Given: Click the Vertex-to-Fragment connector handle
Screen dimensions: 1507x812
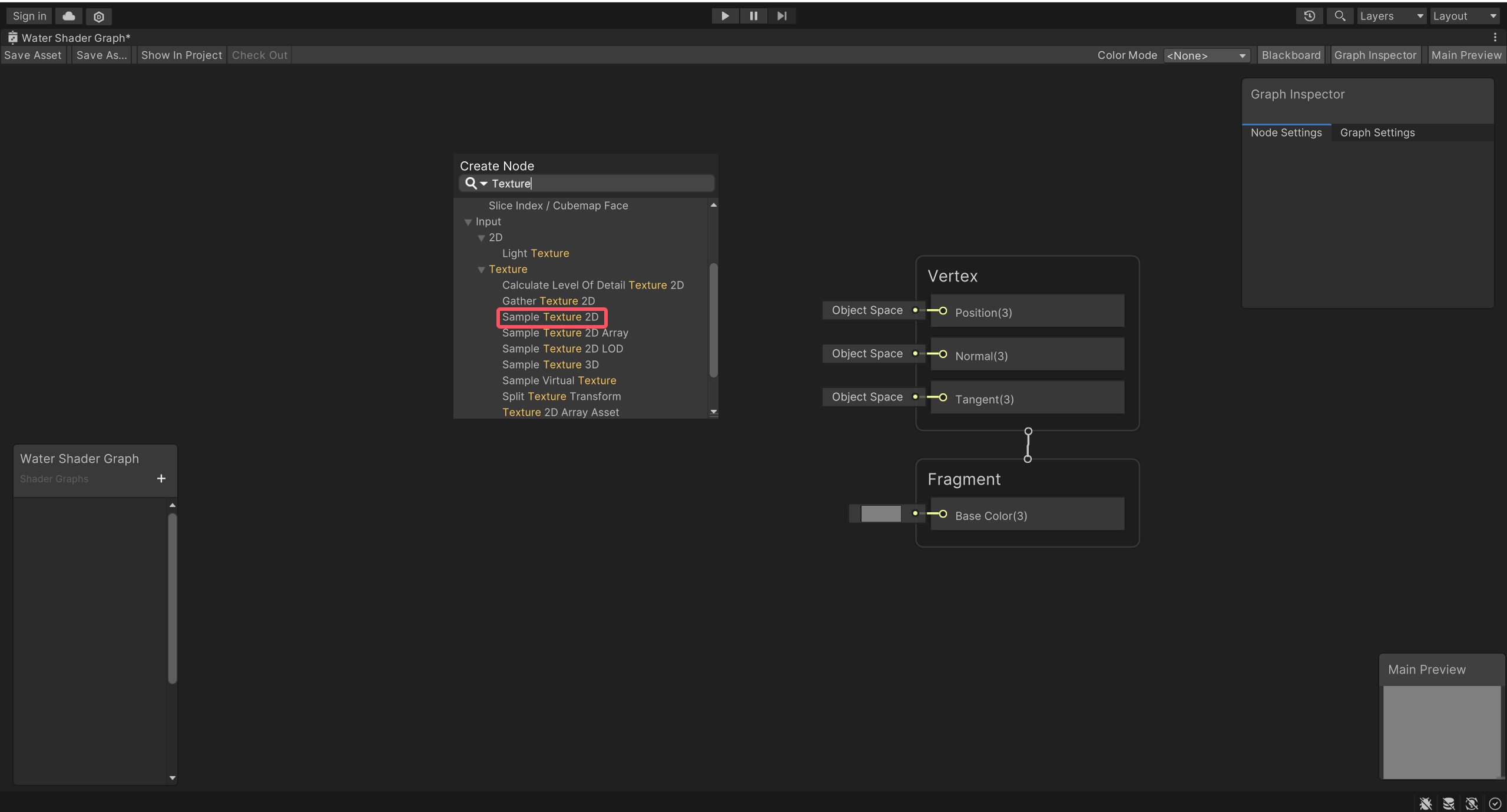Looking at the screenshot, I should click(x=1028, y=445).
